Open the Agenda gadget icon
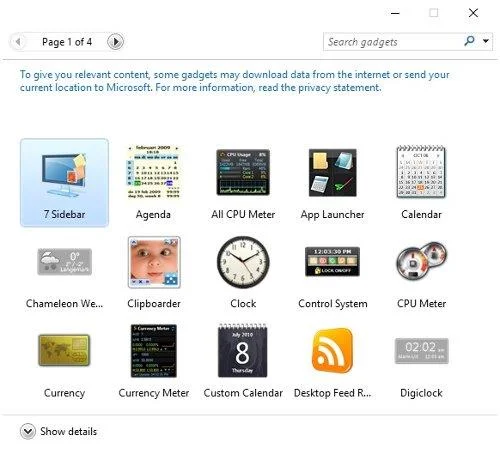Screen dimensions: 500x454 point(153,172)
